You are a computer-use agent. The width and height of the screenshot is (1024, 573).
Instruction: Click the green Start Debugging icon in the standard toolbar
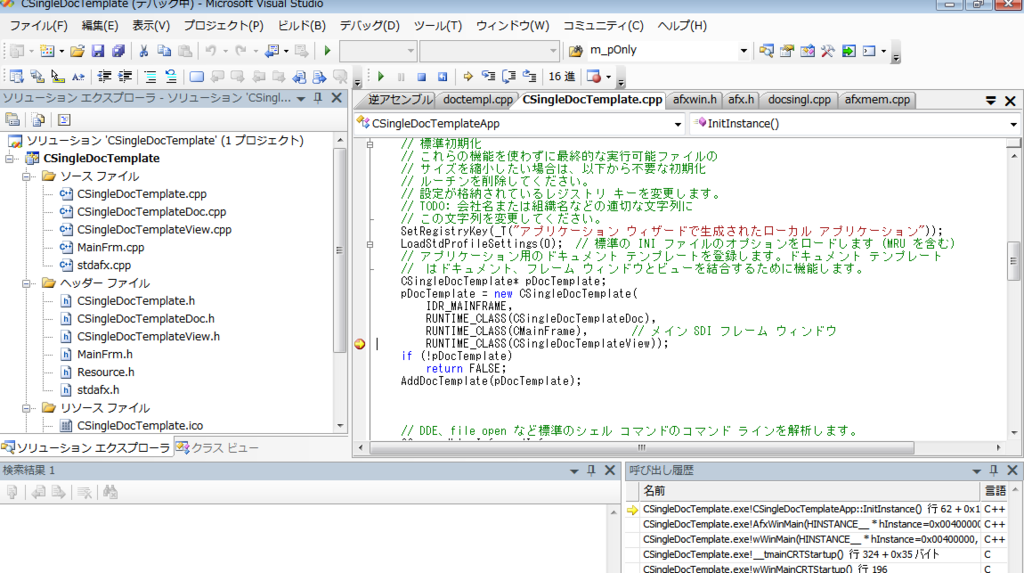(x=327, y=50)
